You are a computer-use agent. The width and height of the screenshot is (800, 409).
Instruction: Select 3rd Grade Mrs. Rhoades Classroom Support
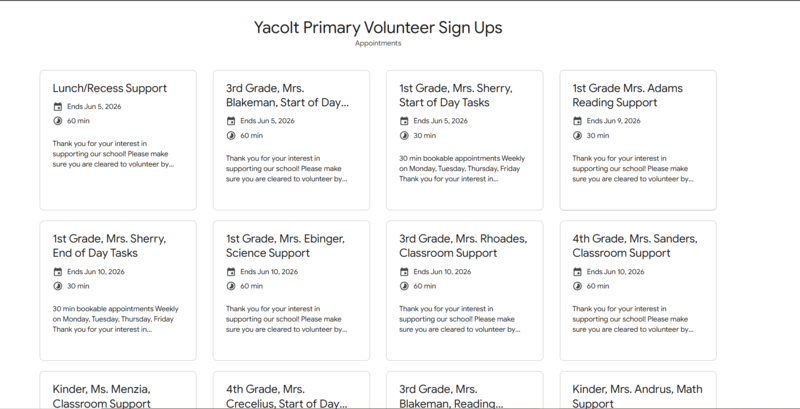[464, 245]
